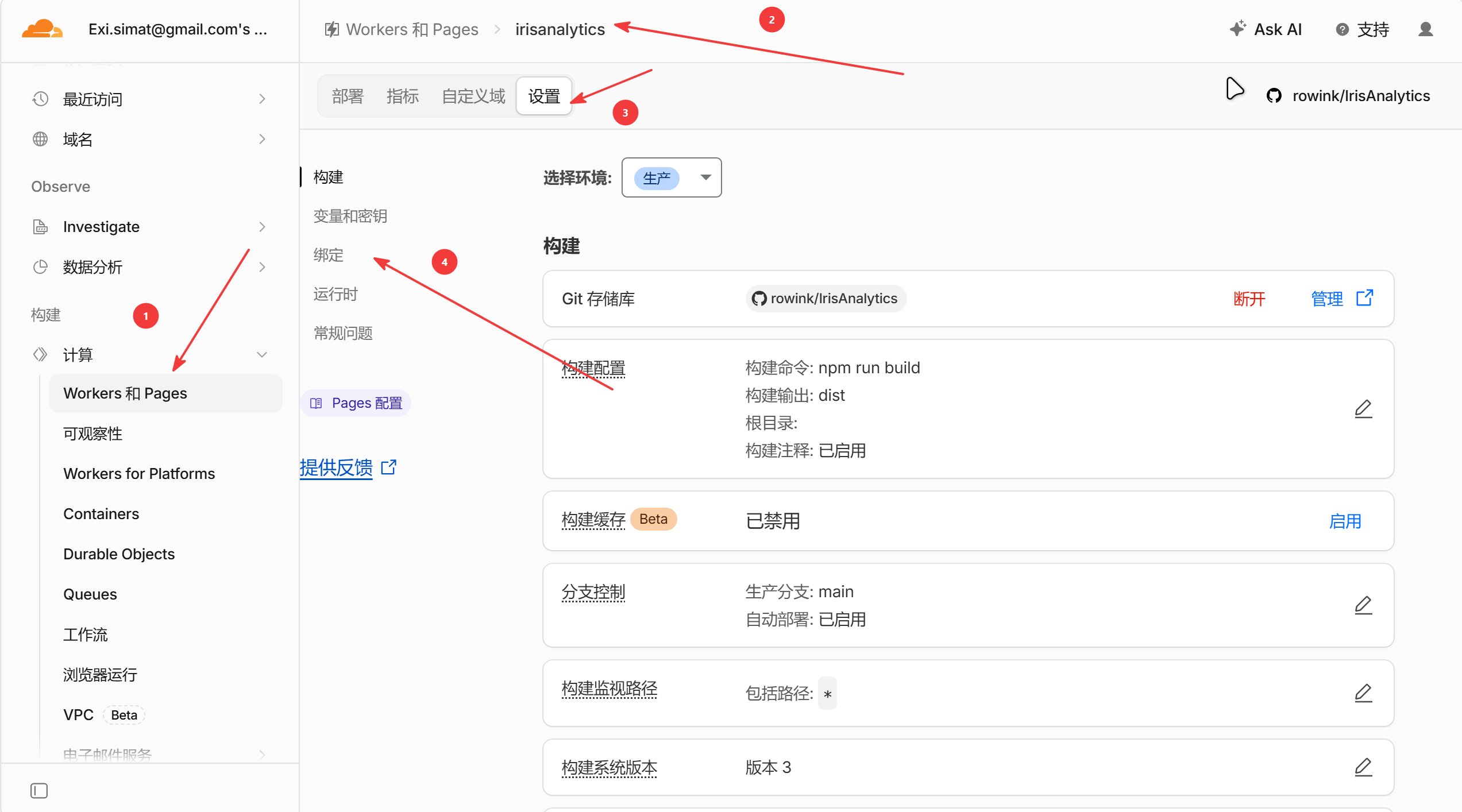Open Durable Objects in sidebar
The width and height of the screenshot is (1462, 812).
point(119,554)
